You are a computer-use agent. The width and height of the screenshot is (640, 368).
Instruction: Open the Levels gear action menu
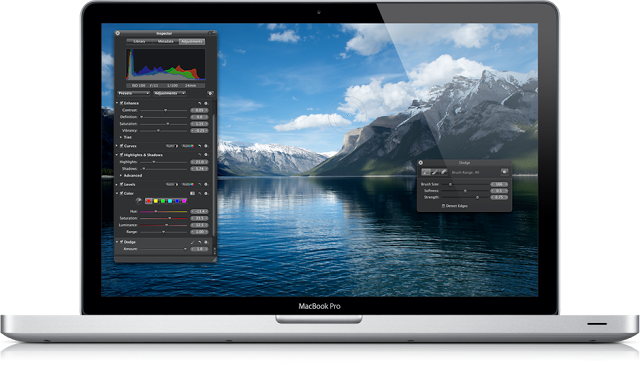206,184
